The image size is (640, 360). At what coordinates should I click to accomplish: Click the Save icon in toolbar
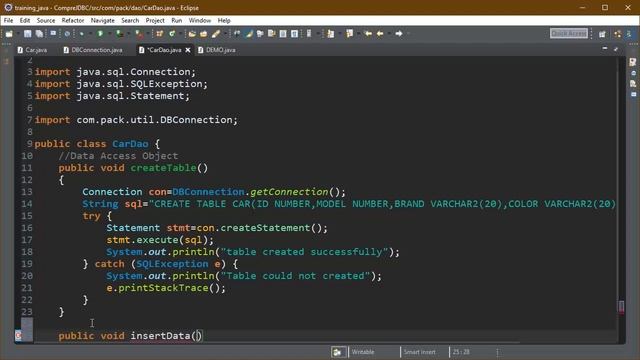[x=27, y=33]
